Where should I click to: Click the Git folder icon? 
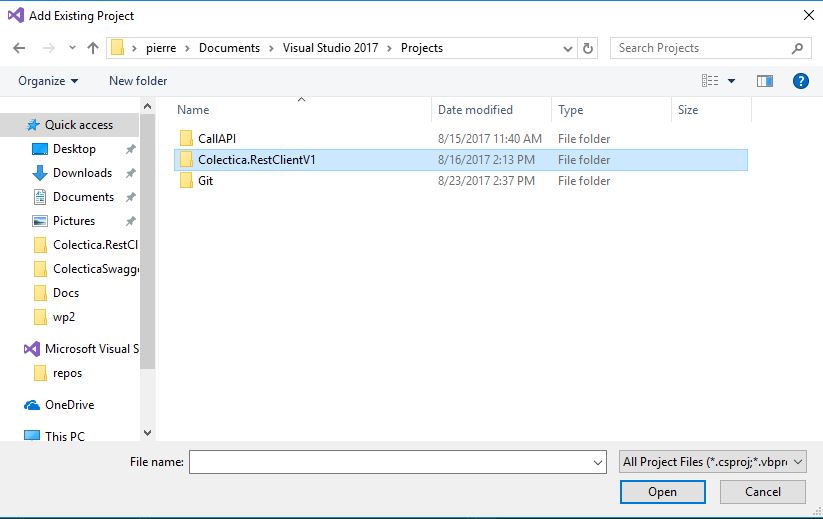186,181
